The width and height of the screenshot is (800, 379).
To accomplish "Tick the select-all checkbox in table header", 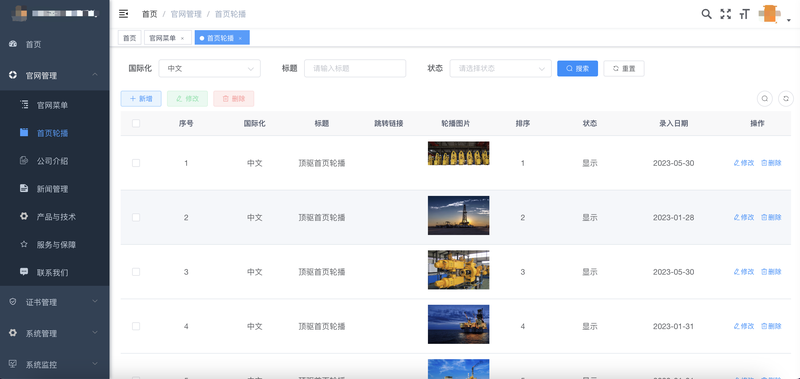I will [136, 123].
